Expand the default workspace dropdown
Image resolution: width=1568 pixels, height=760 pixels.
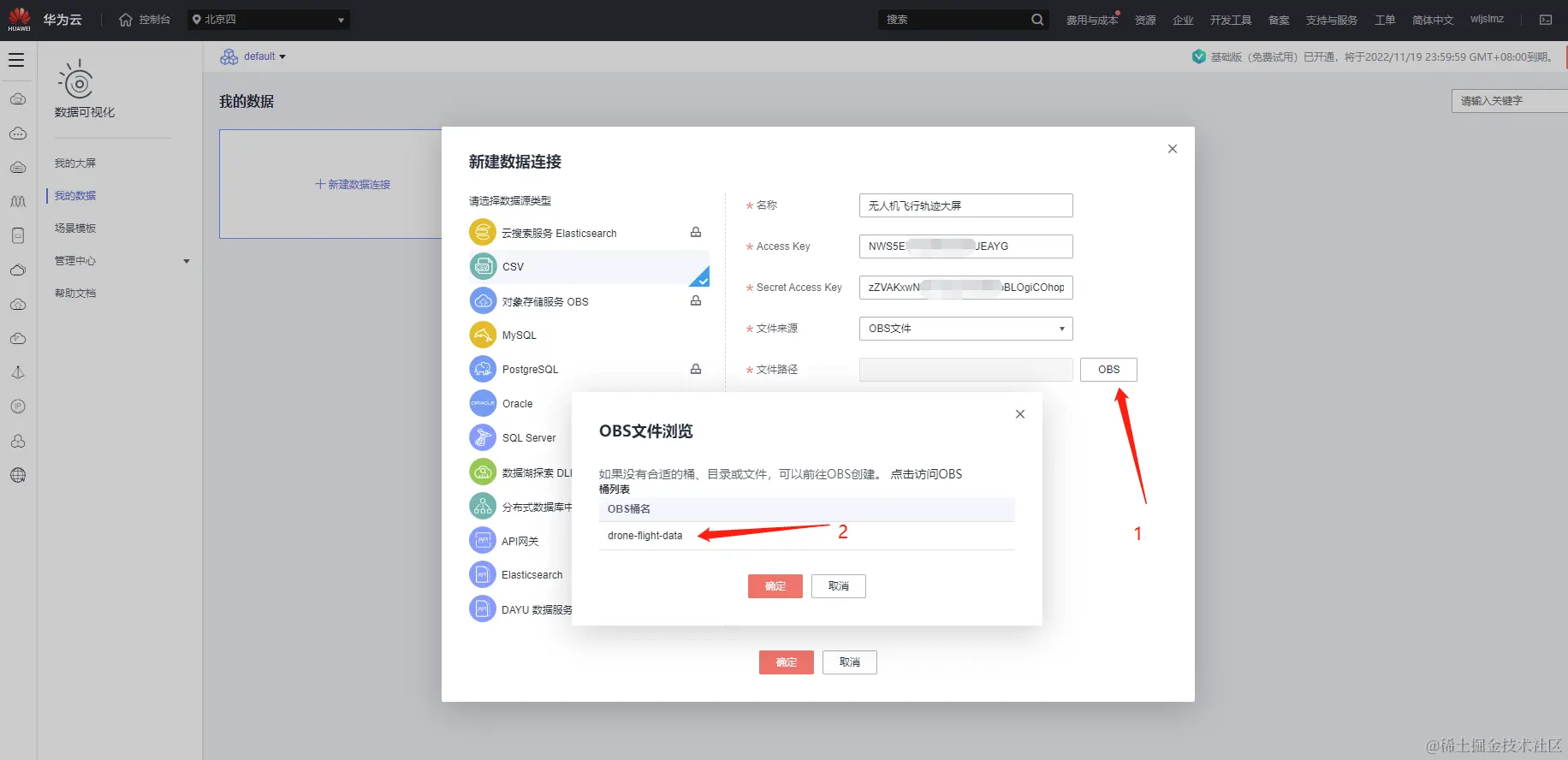tap(264, 56)
